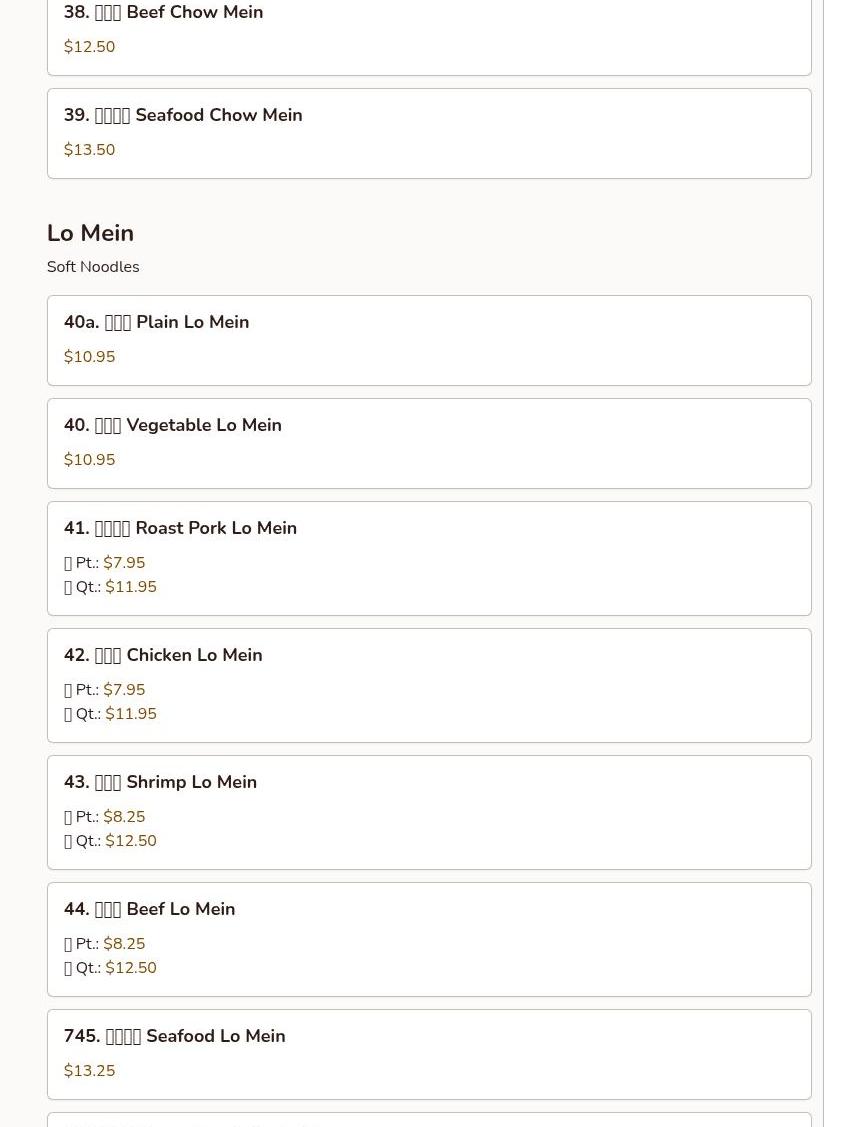Choose the Plain Lo Mein item
844x1127 pixels.
[x=429, y=340]
